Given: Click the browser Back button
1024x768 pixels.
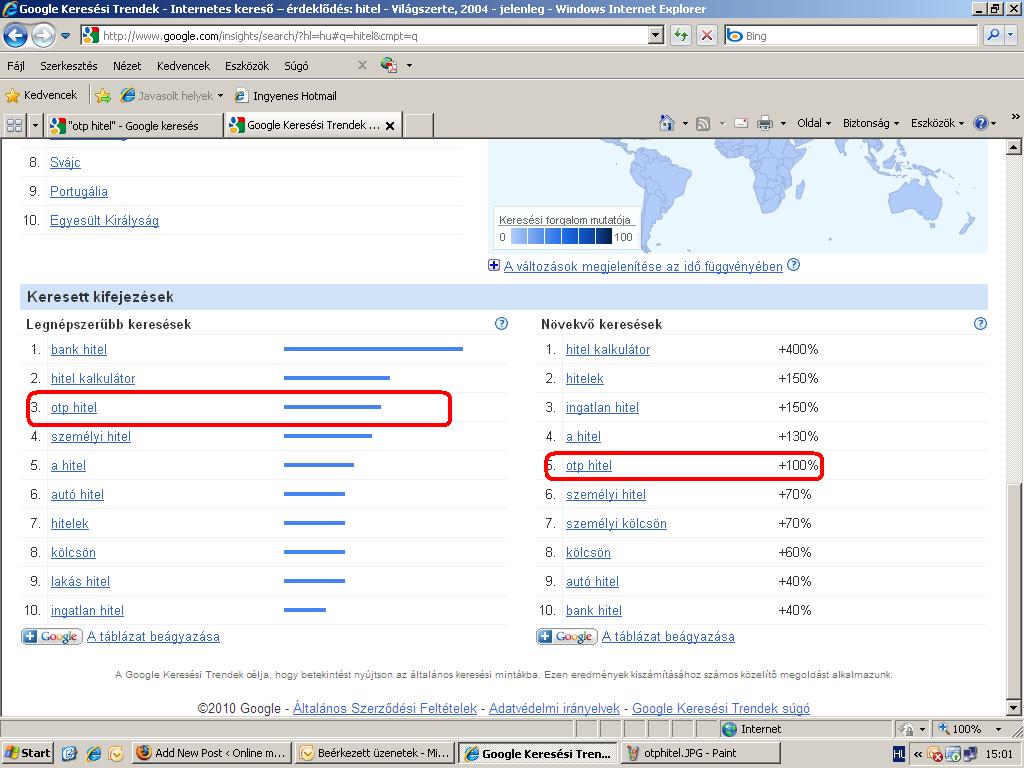Looking at the screenshot, I should (x=16, y=36).
